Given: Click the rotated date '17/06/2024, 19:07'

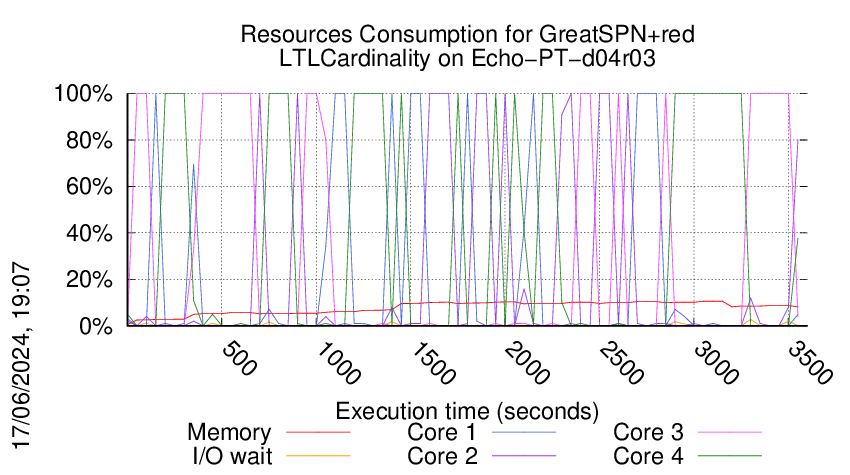Looking at the screenshot, I should click(x=22, y=356).
